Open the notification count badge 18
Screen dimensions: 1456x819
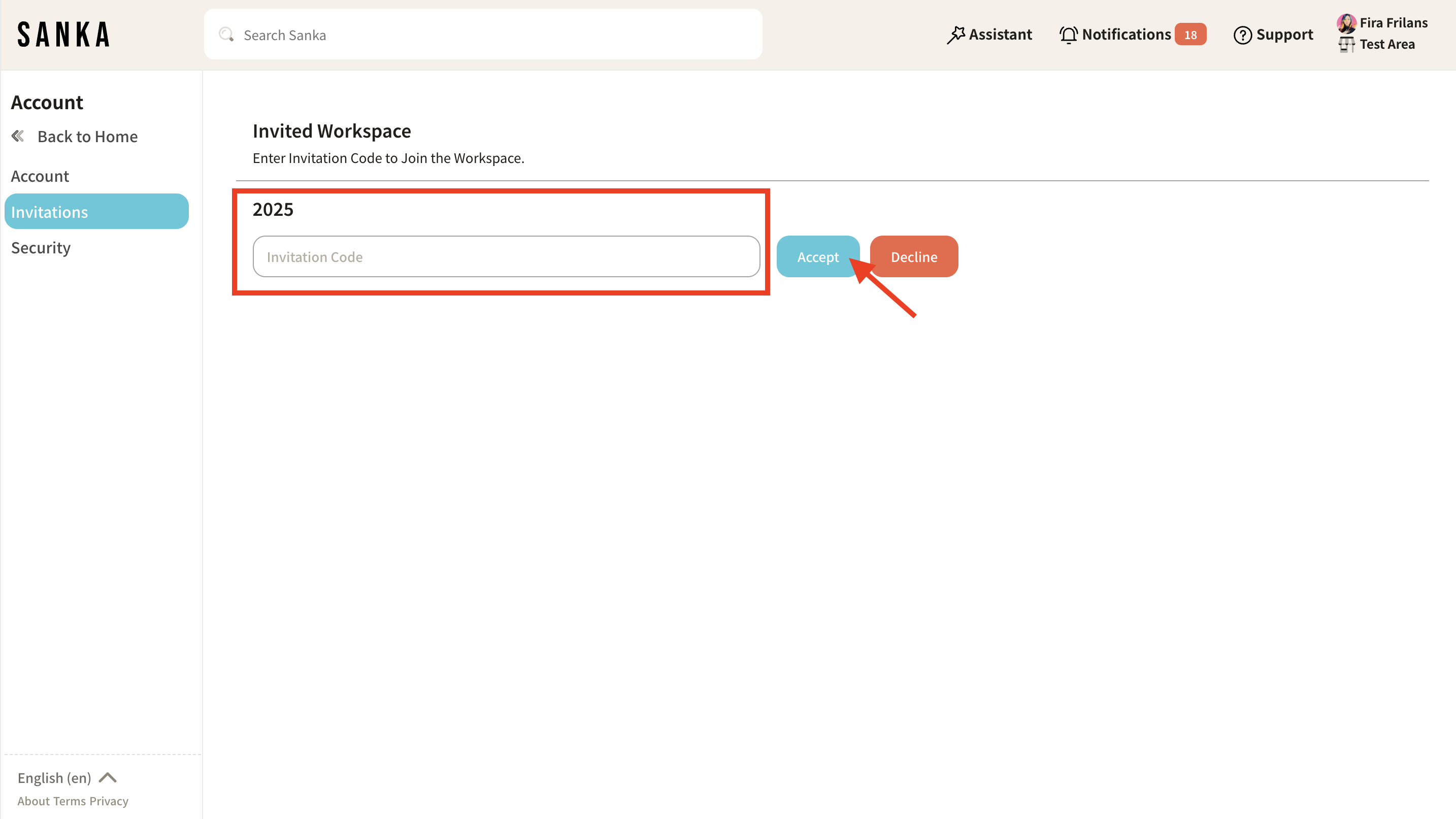(1190, 35)
